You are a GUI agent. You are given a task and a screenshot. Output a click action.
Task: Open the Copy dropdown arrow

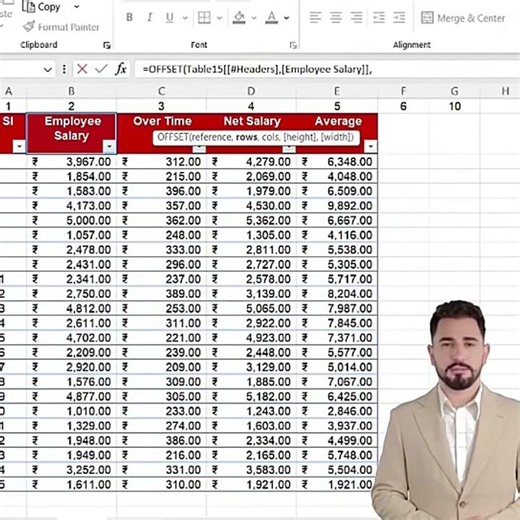click(x=77, y=7)
